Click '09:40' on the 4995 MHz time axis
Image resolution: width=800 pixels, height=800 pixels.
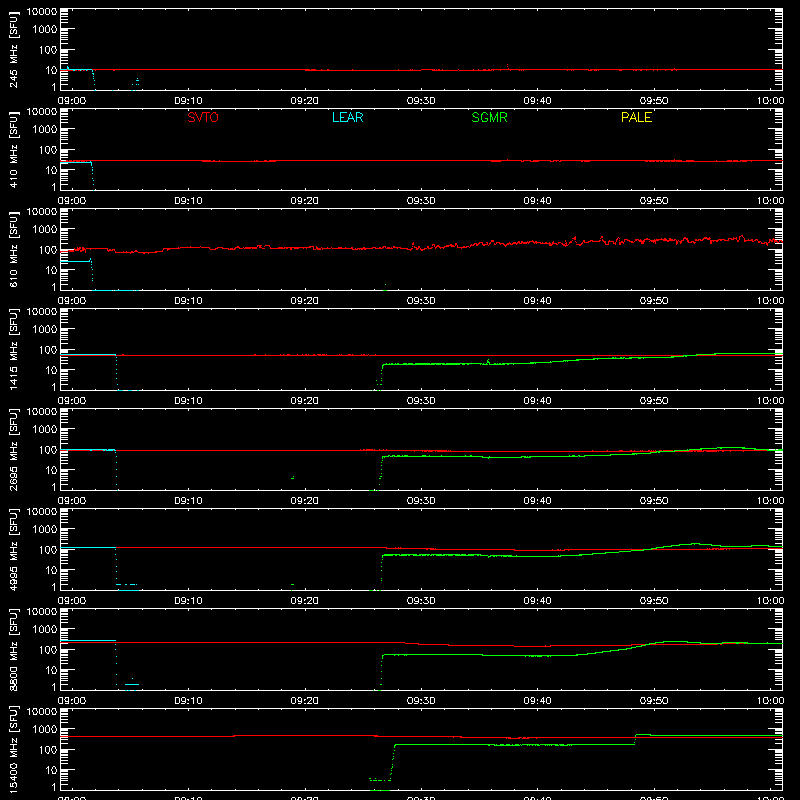(x=537, y=601)
